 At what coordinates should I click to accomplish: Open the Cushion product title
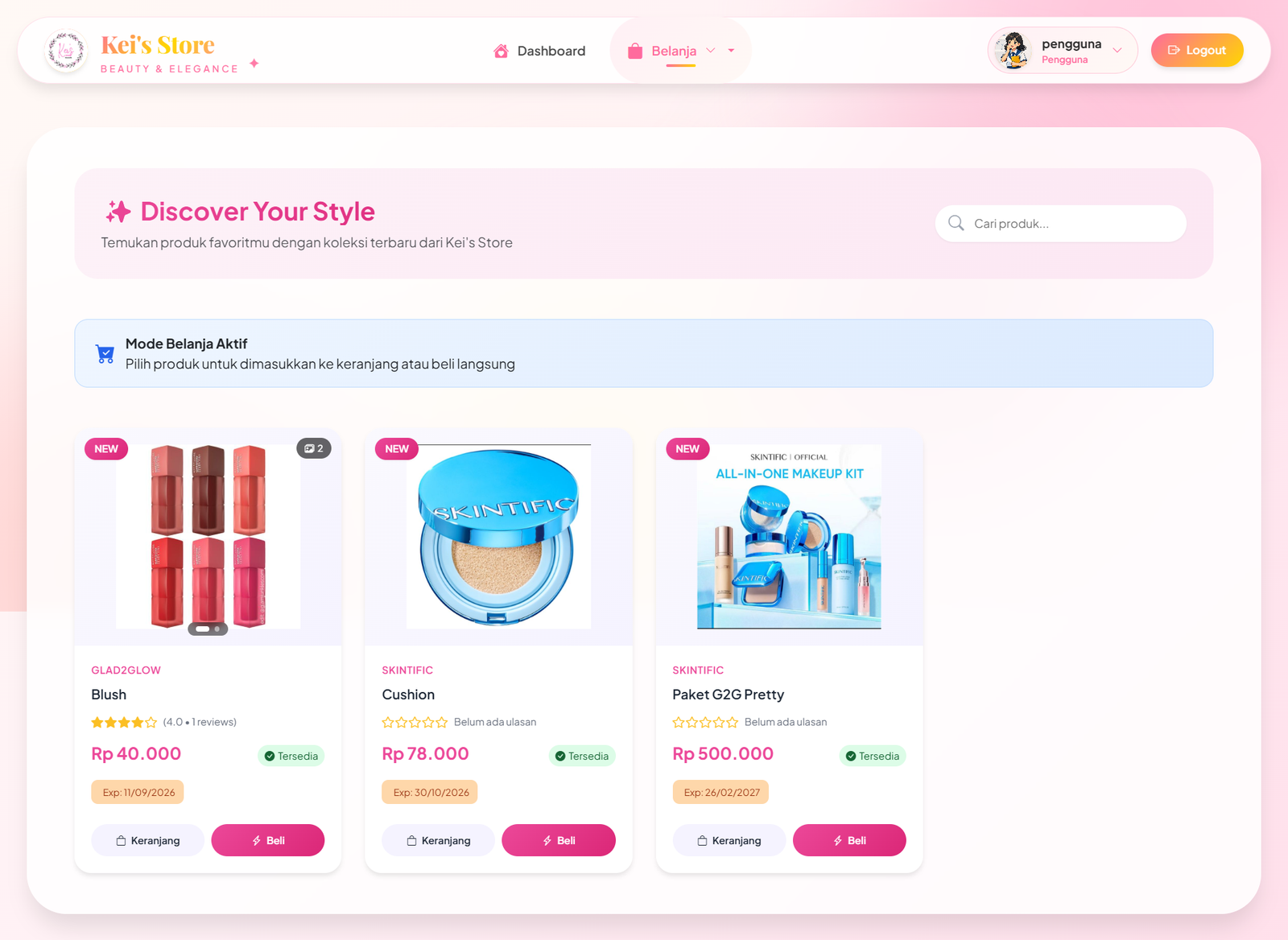pyautogui.click(x=408, y=695)
